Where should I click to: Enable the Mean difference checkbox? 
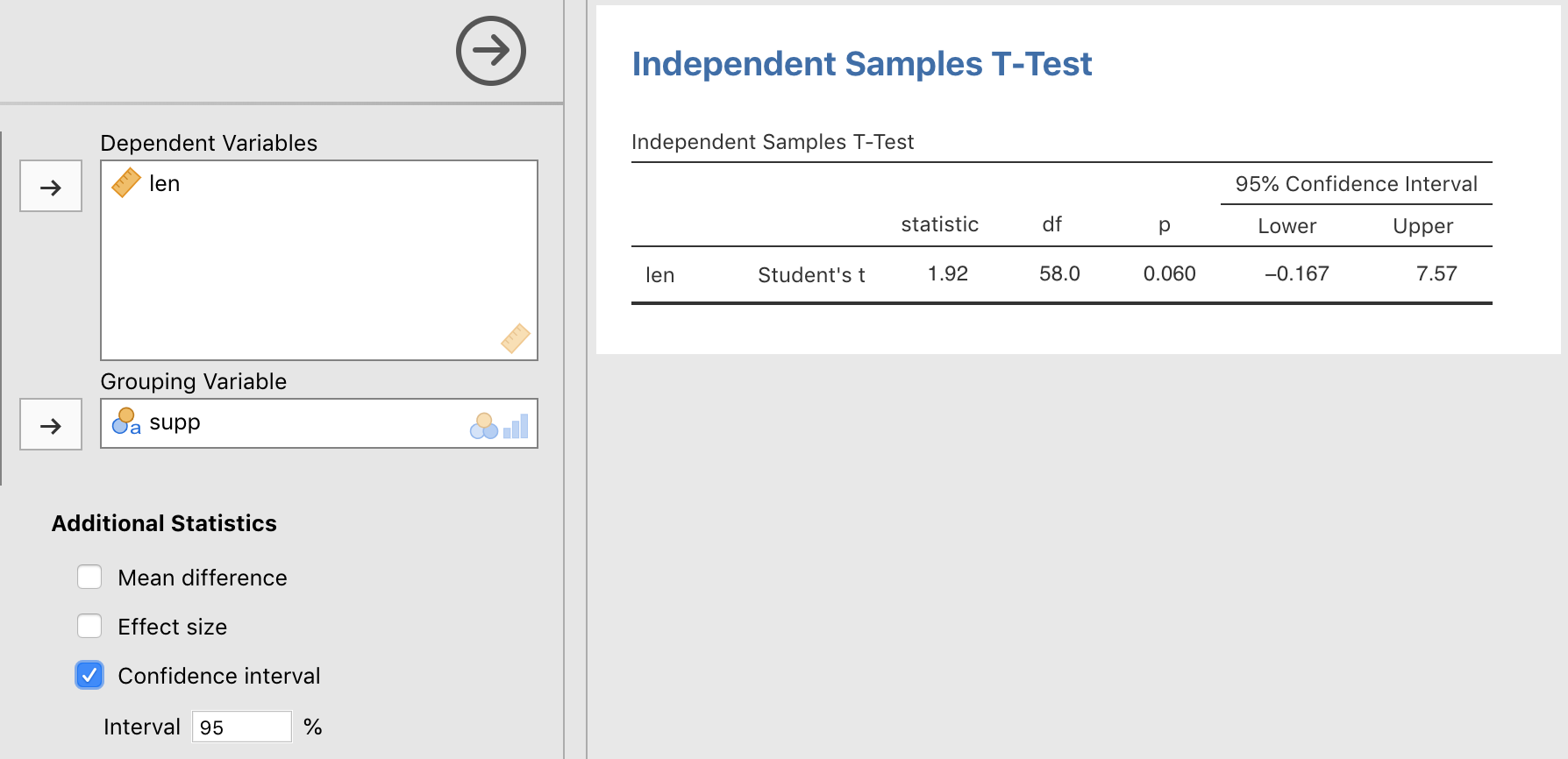[89, 577]
